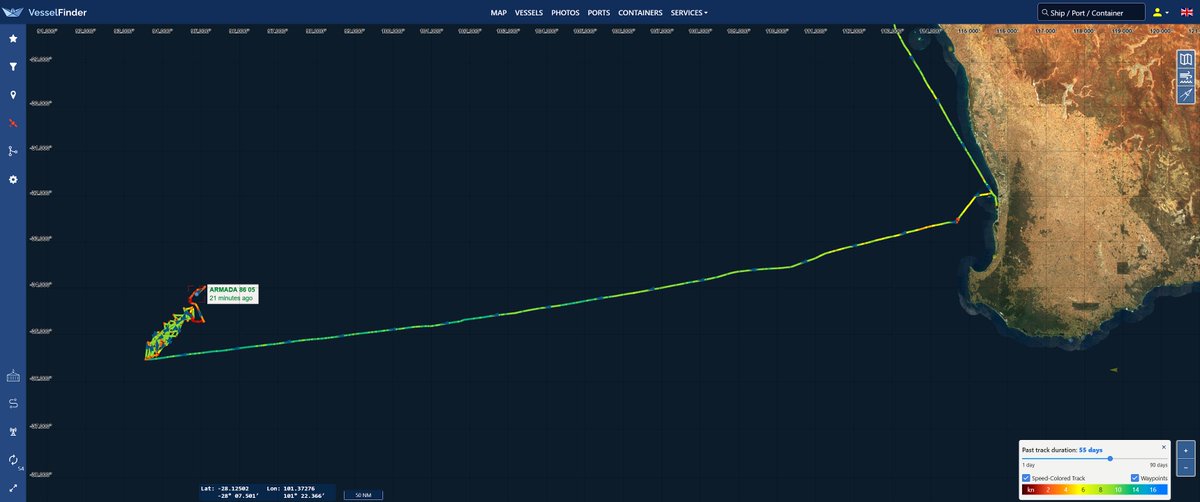Adjust the past track duration slider handle
Screen dimensions: 1200x502
pos(1111,458)
